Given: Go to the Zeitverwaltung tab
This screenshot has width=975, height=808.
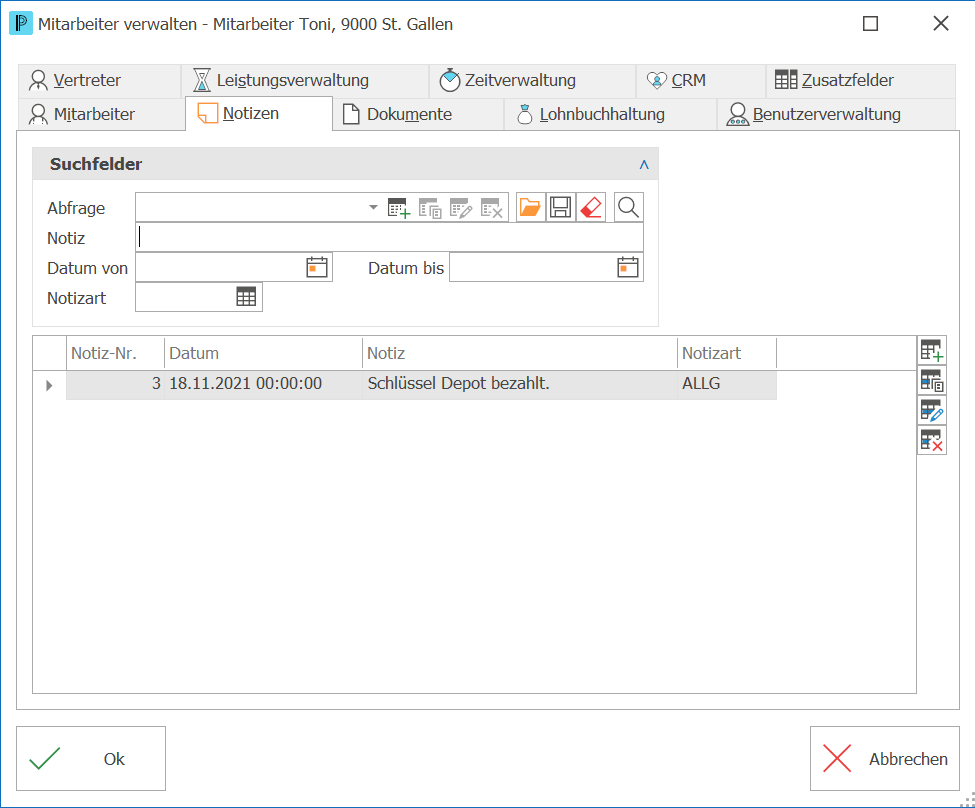Looking at the screenshot, I should [x=532, y=81].
